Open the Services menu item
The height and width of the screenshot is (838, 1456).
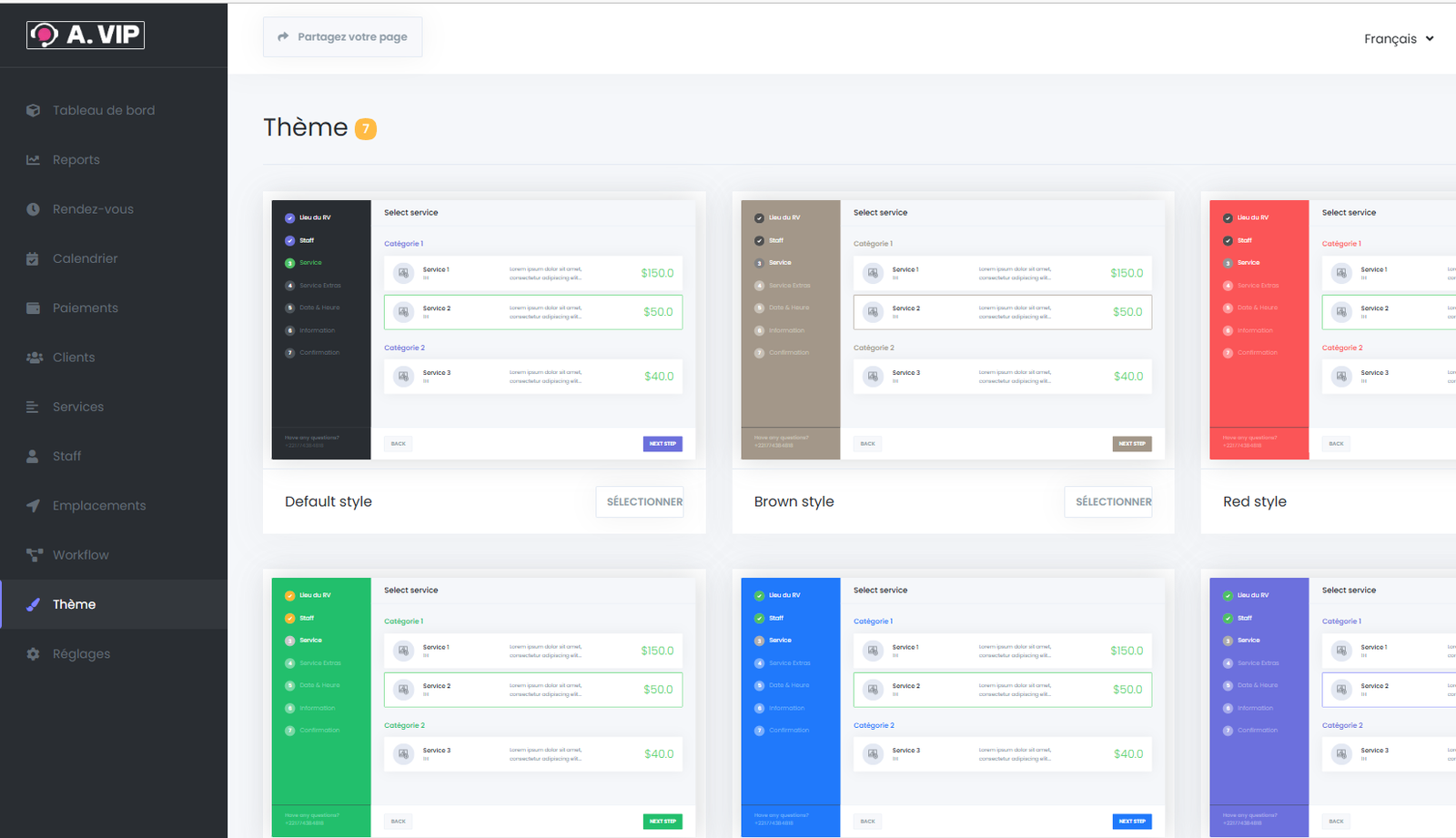(78, 407)
